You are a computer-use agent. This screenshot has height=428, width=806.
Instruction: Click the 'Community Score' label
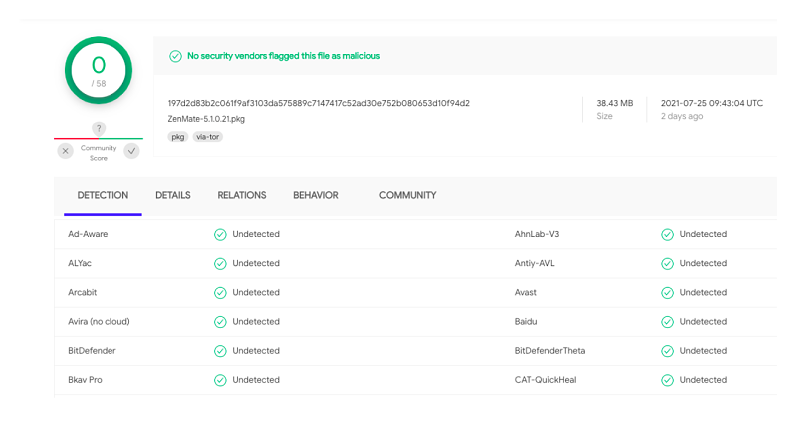pos(99,153)
